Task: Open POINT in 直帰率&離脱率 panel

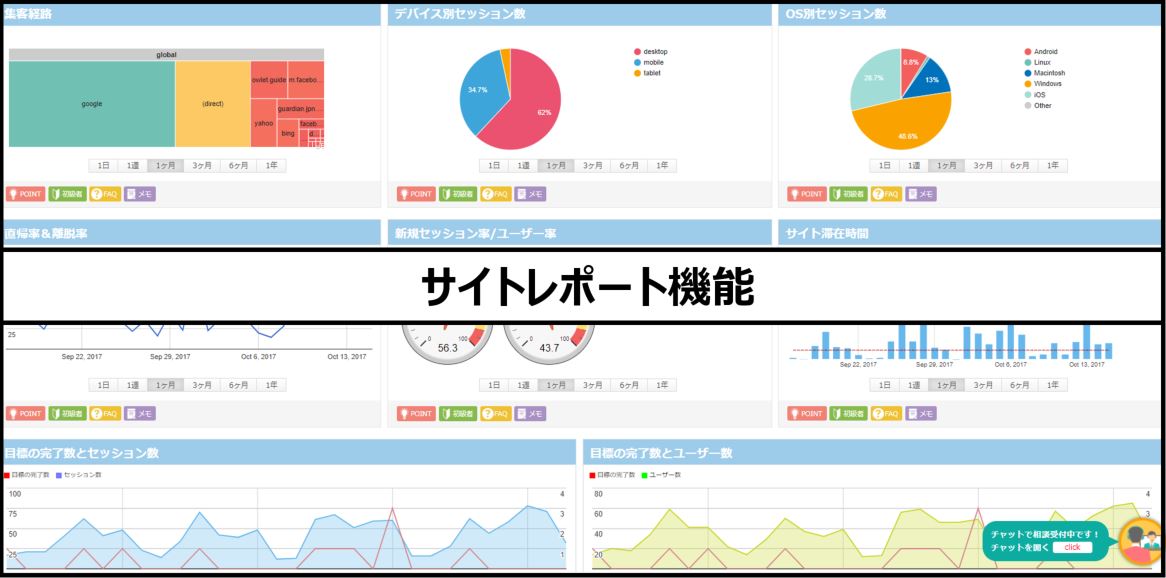Action: pos(25,414)
